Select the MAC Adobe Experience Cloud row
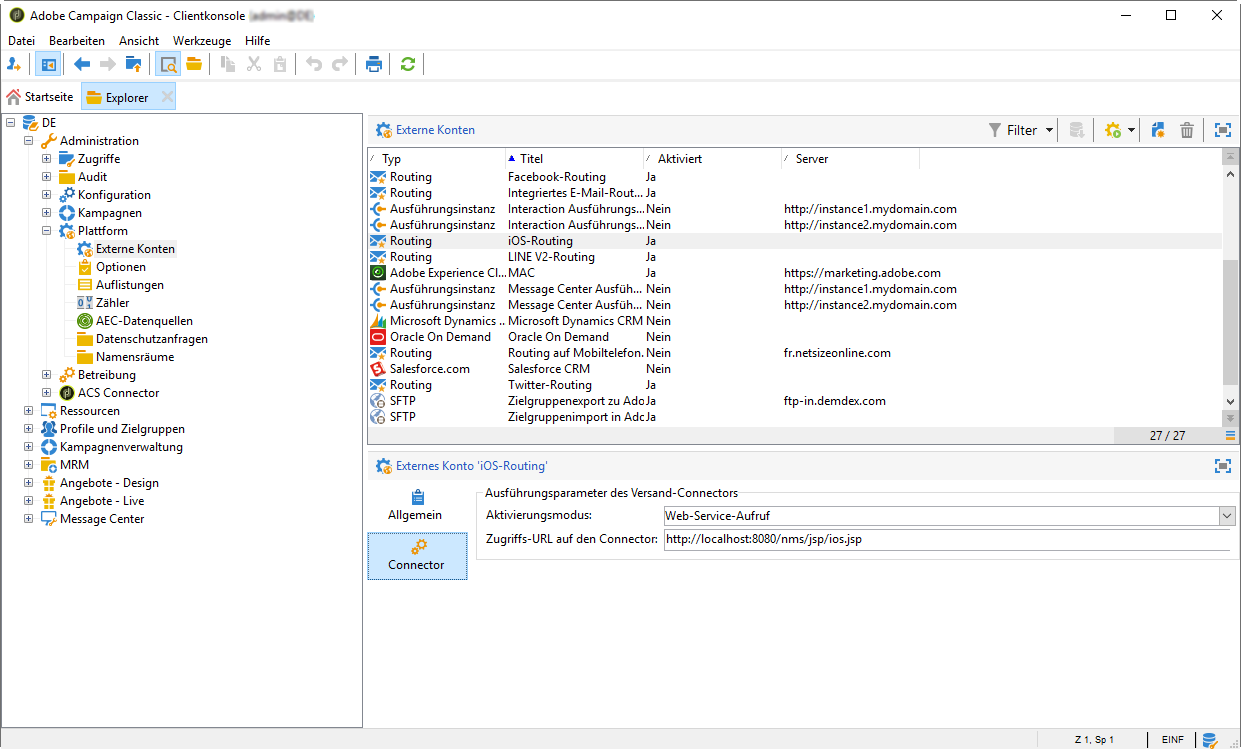The image size is (1241, 749). pyautogui.click(x=795, y=273)
